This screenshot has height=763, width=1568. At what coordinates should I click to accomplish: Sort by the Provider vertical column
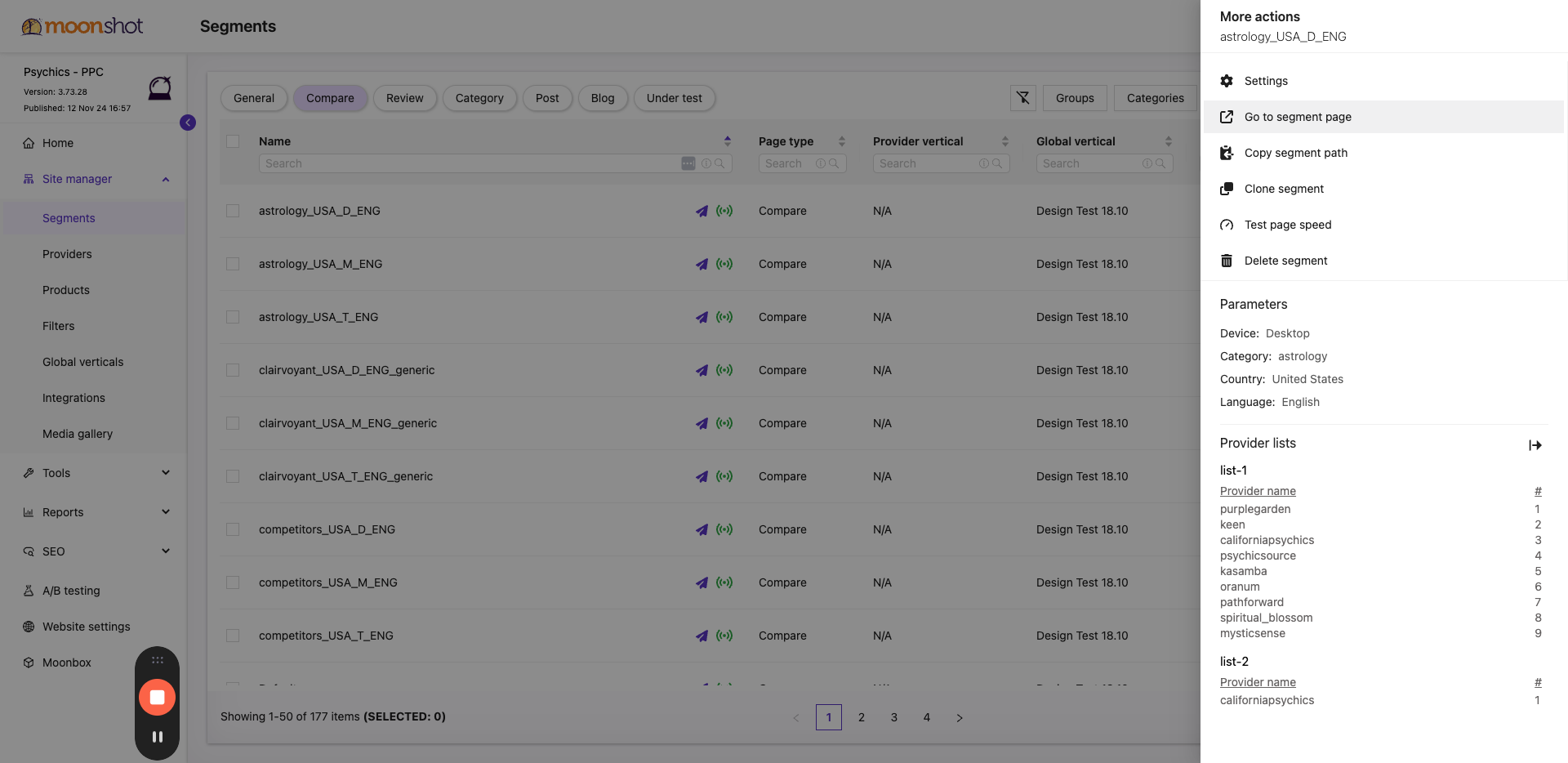click(x=1005, y=141)
